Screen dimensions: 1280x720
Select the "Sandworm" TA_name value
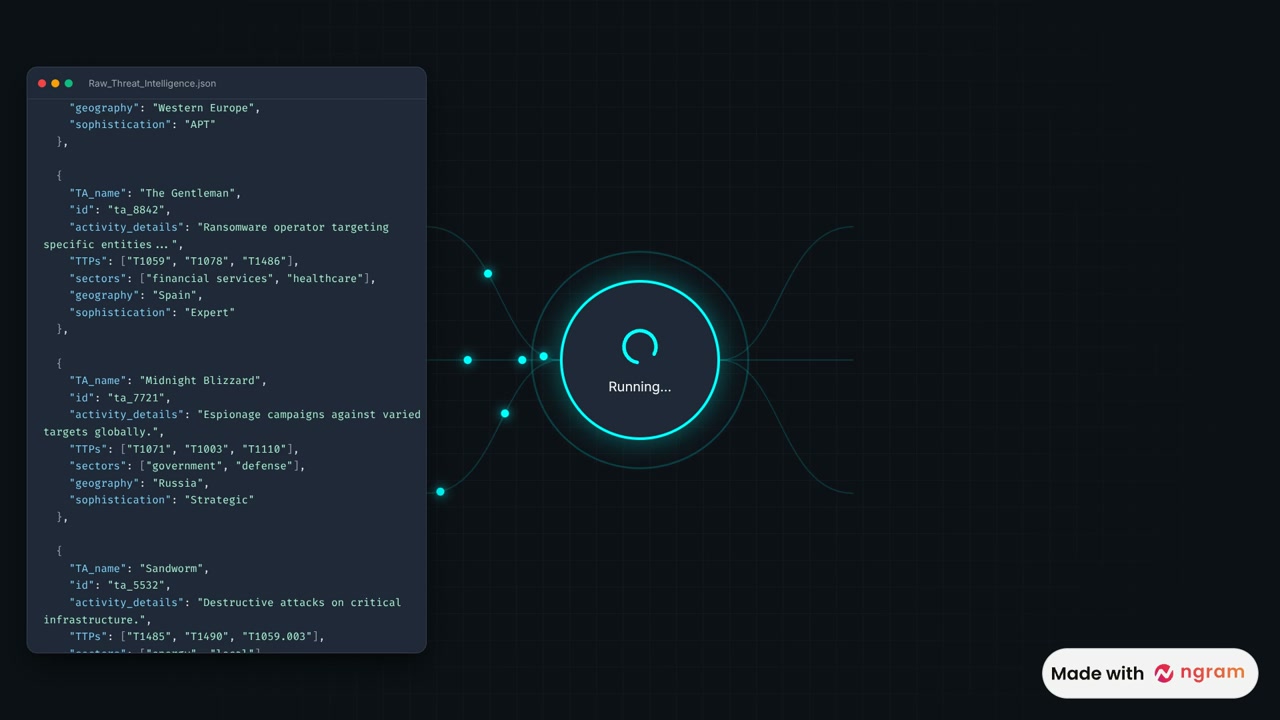pyautogui.click(x=171, y=568)
